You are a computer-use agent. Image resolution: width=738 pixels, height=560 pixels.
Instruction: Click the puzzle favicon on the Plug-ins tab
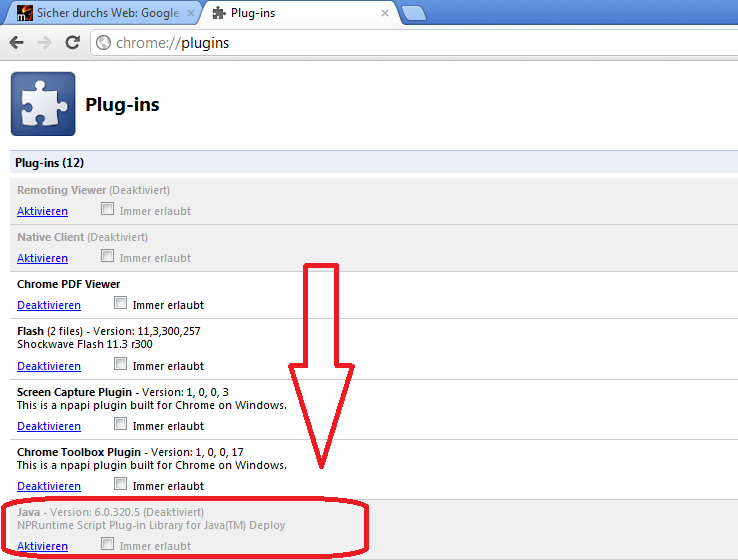219,13
